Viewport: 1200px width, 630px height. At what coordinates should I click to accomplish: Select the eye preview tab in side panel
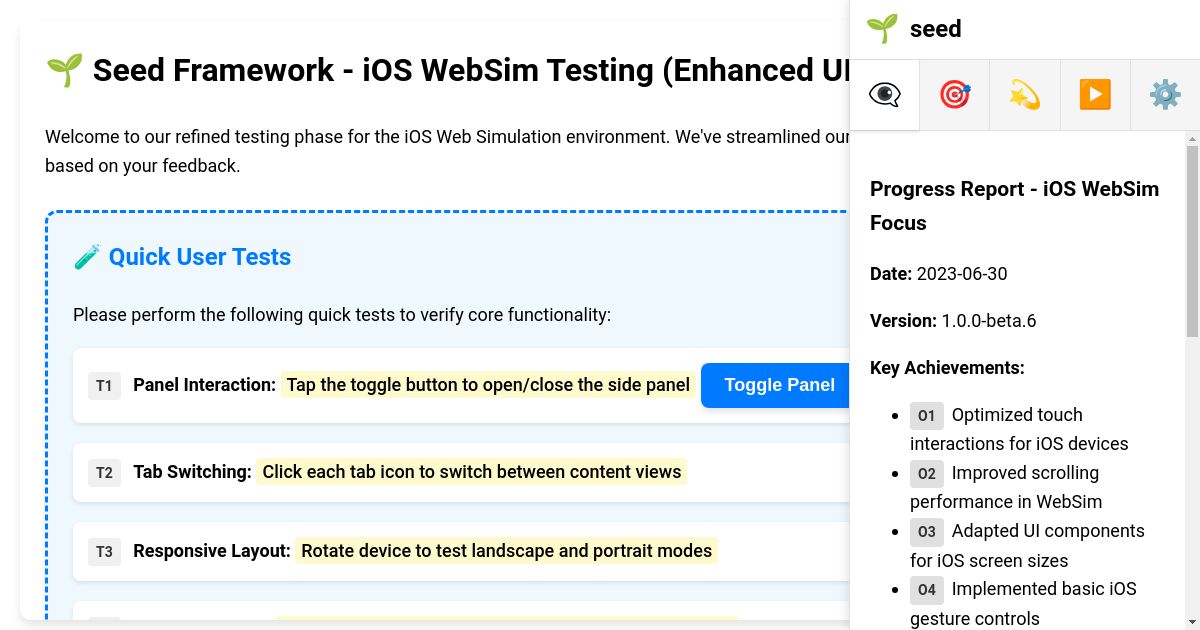point(884,94)
